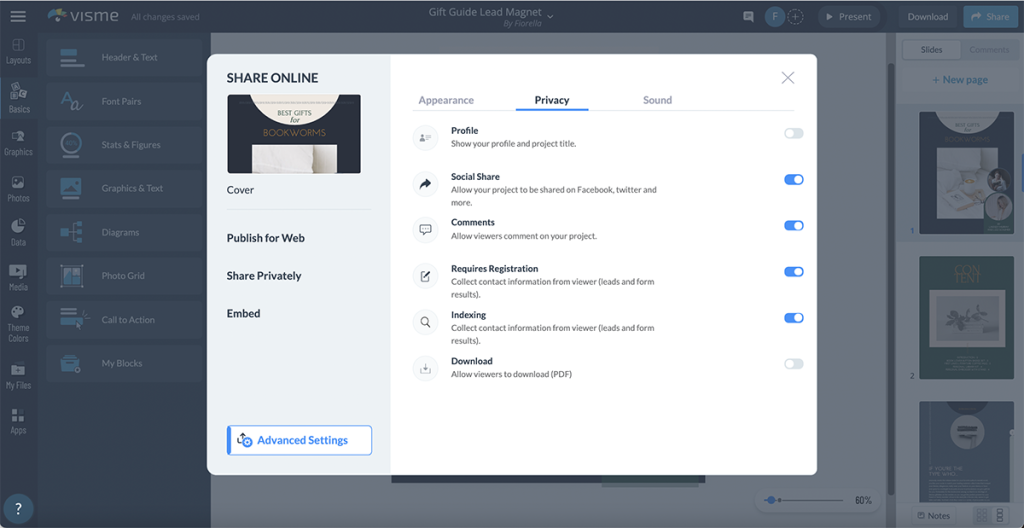Click the add collaborator plus icon
This screenshot has width=1024, height=528.
pos(796,17)
